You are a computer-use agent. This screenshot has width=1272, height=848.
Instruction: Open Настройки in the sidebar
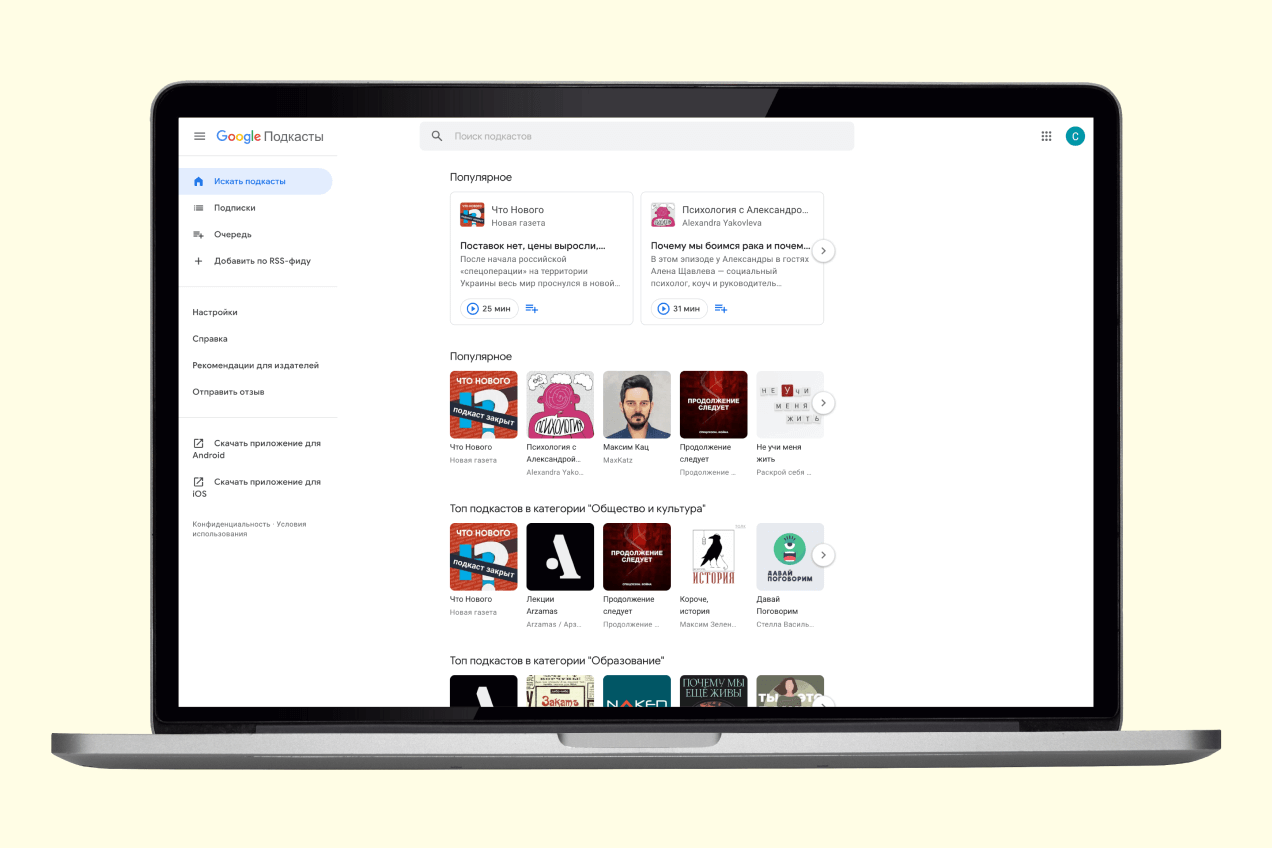[x=215, y=312]
